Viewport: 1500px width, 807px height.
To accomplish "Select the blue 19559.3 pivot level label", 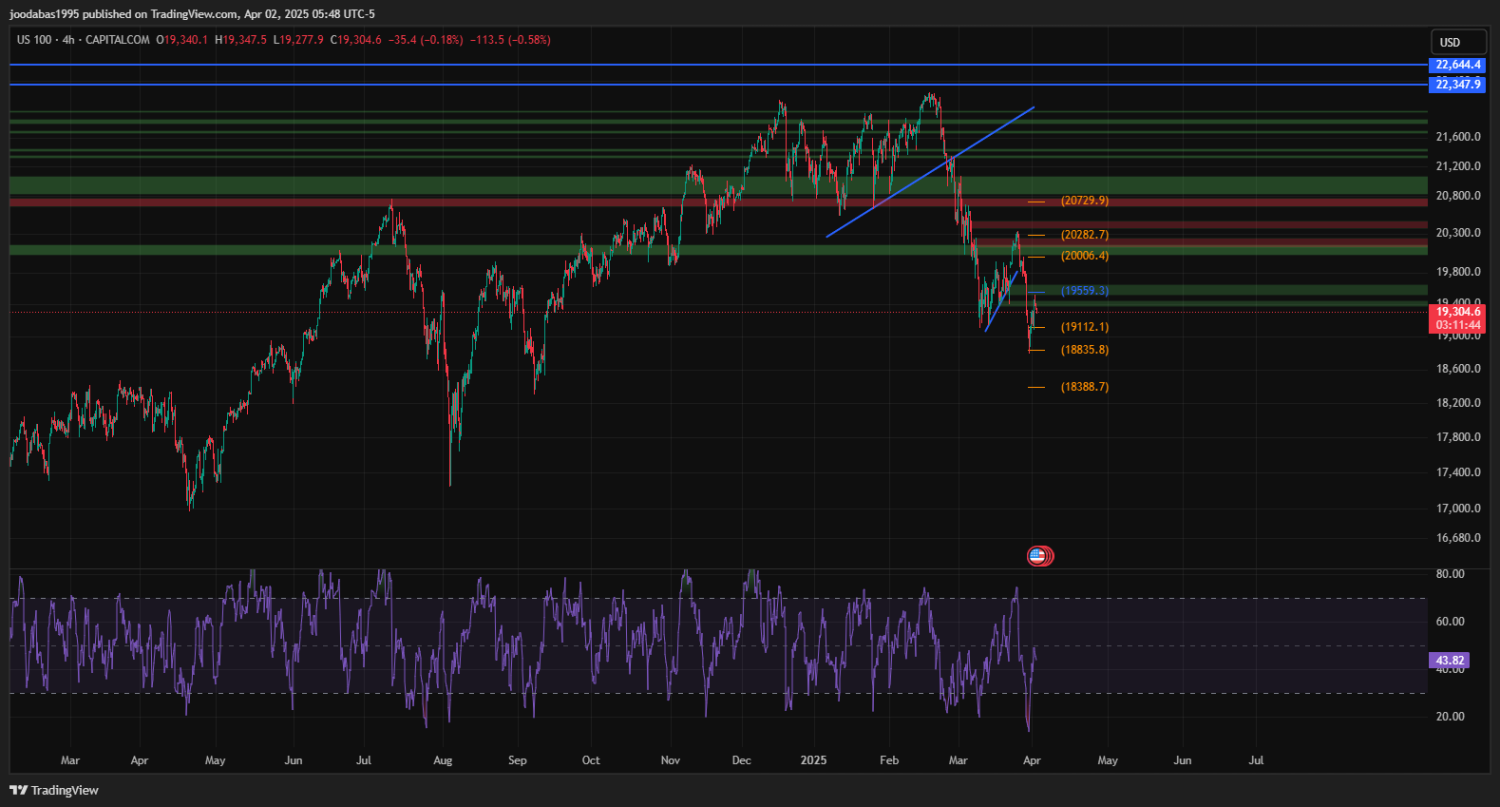I will coord(1084,291).
